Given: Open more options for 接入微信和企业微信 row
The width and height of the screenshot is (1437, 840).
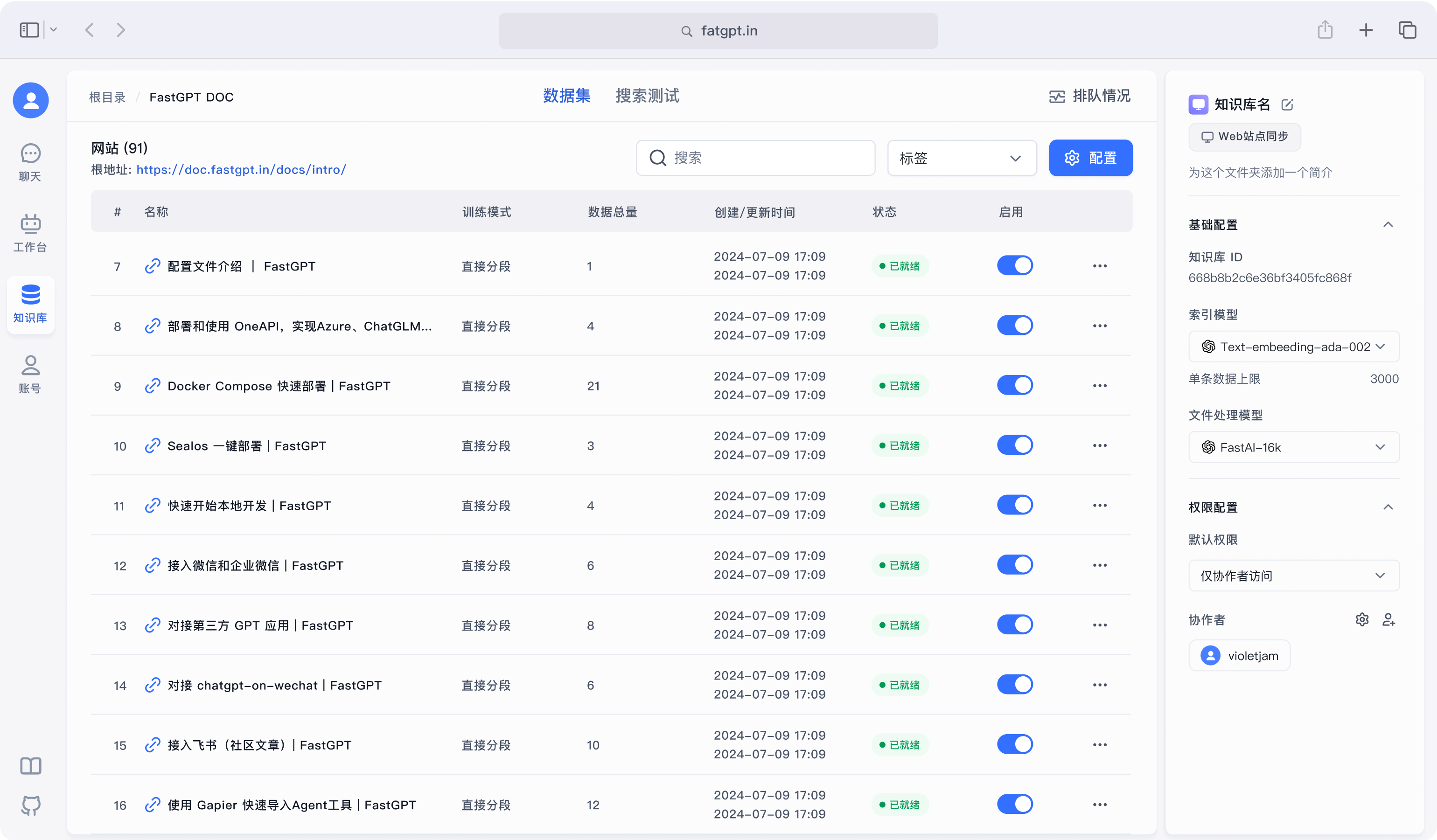Looking at the screenshot, I should point(1100,565).
